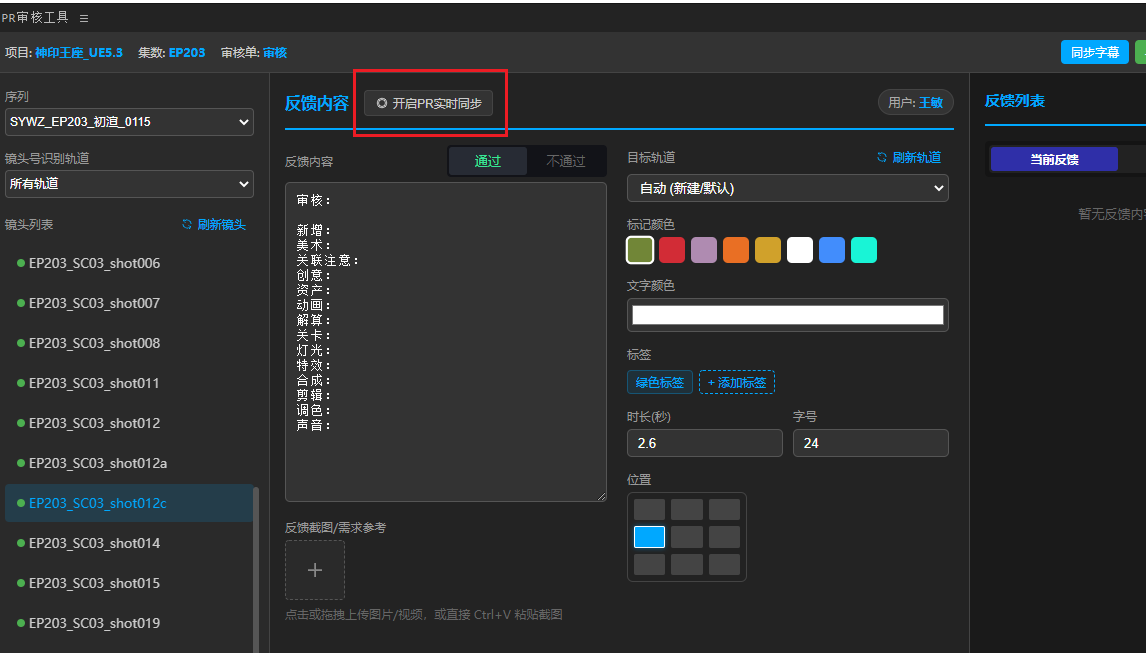Image resolution: width=1146 pixels, height=653 pixels.
Task: Select the middle-left position grid cell
Action: point(649,537)
